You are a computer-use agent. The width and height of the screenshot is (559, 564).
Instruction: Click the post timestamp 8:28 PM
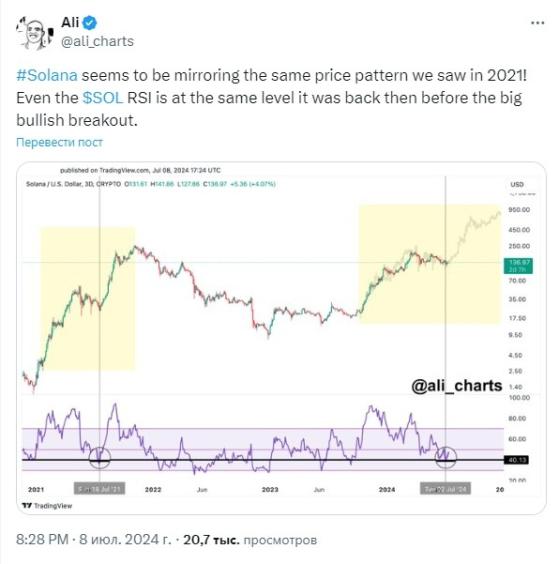pos(42,540)
